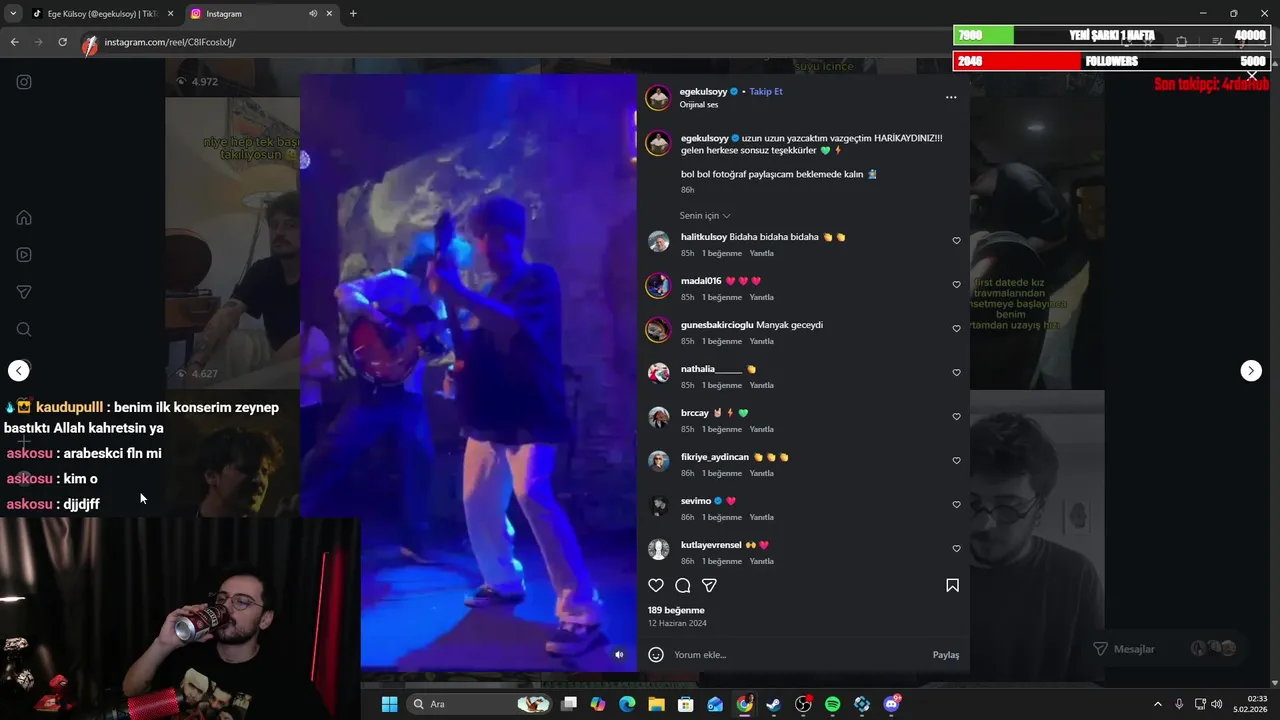Like the reel with the heart icon
Image resolution: width=1280 pixels, height=720 pixels.
656,585
